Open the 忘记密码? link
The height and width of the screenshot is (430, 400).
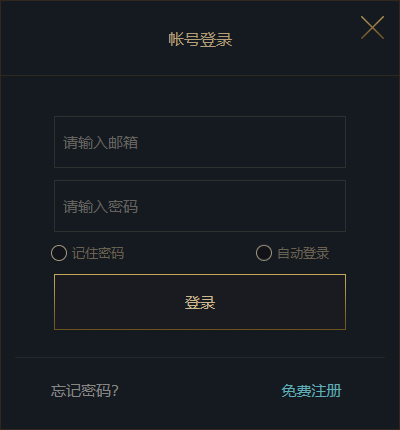pyautogui.click(x=85, y=391)
